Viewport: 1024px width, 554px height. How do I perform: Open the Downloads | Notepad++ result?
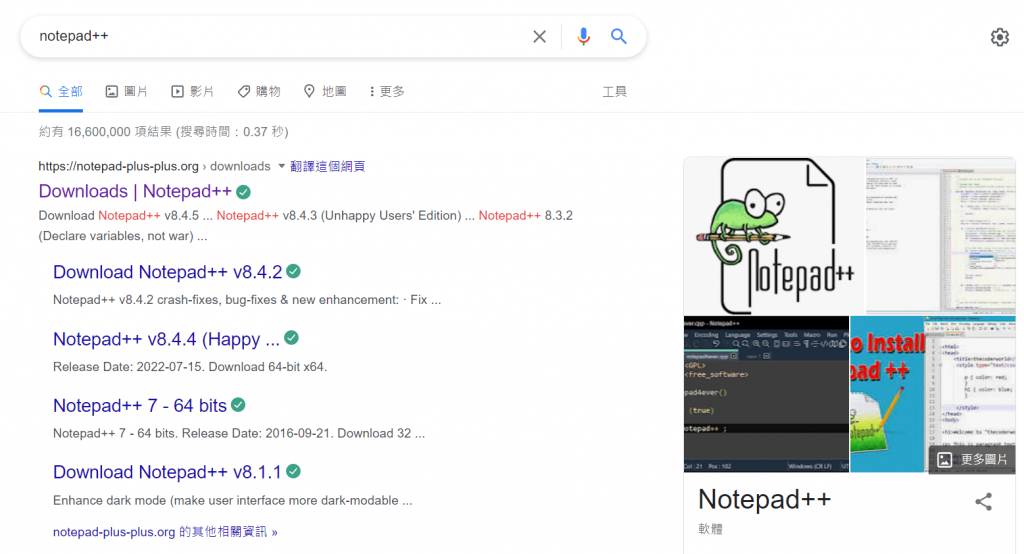pyautogui.click(x=135, y=191)
